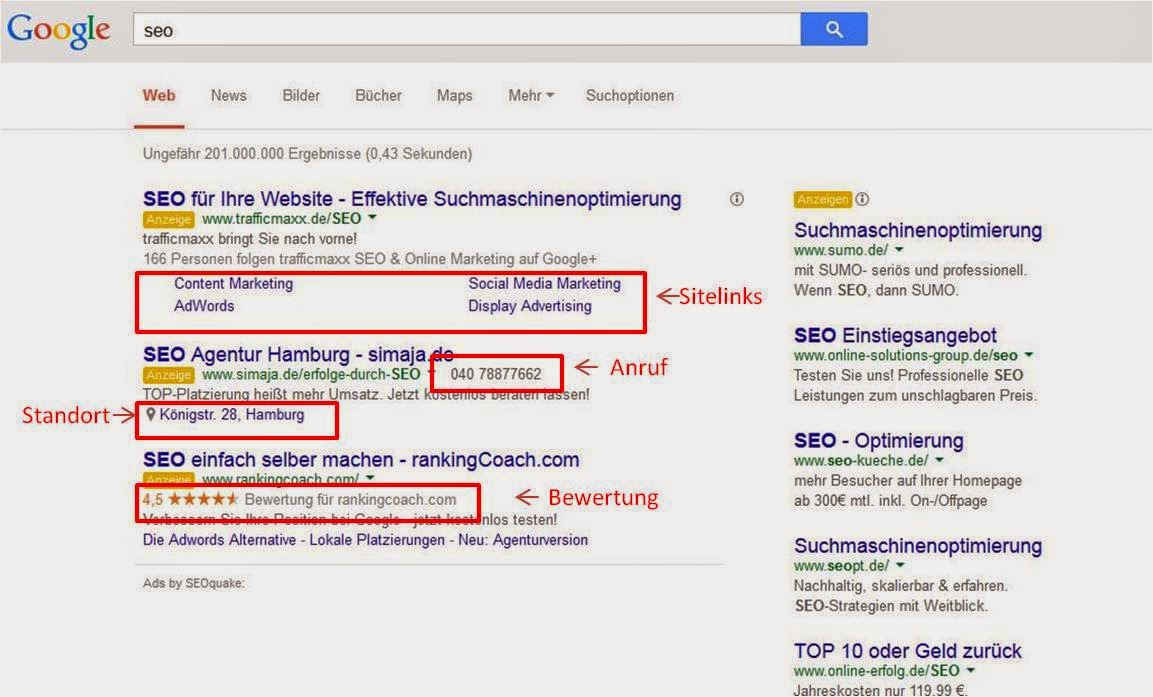Expand the arrow next to www.online-erfolg.de/SEO

coord(971,671)
